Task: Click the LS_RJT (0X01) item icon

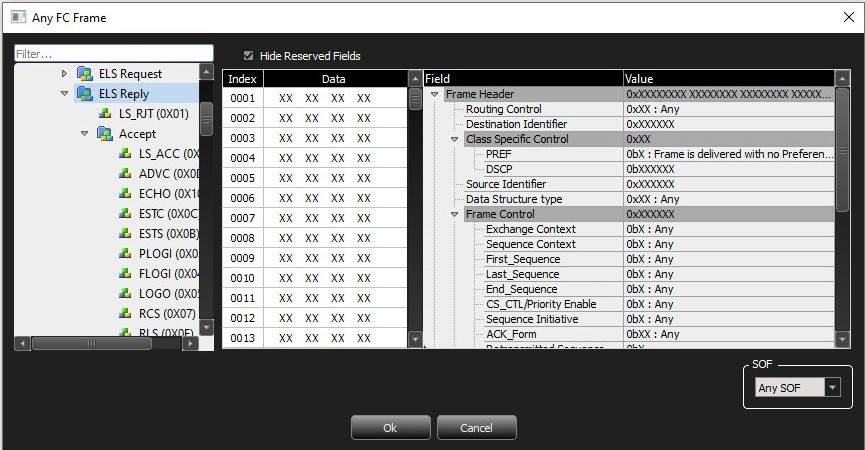Action: [x=105, y=114]
